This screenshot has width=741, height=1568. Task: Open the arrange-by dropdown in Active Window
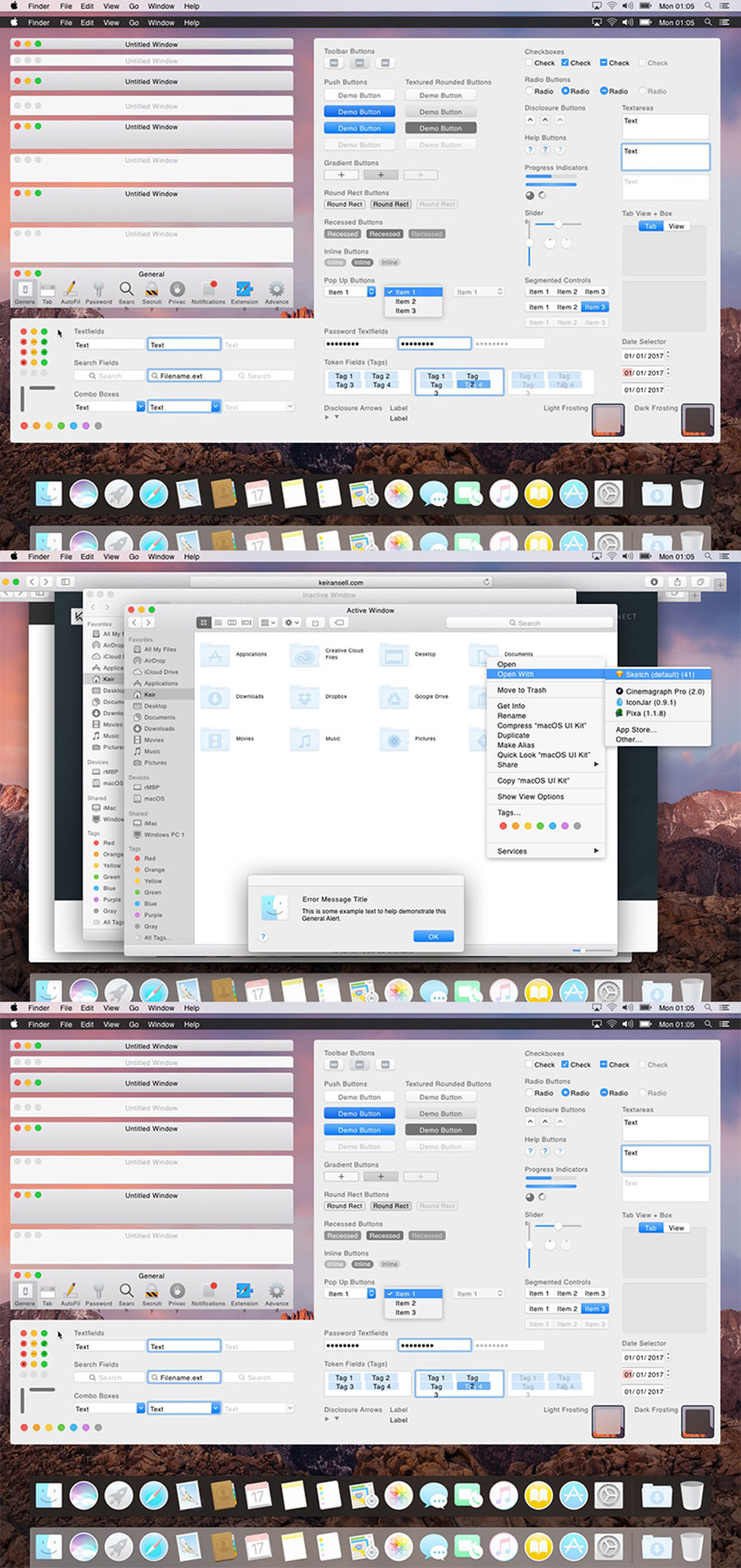(268, 623)
